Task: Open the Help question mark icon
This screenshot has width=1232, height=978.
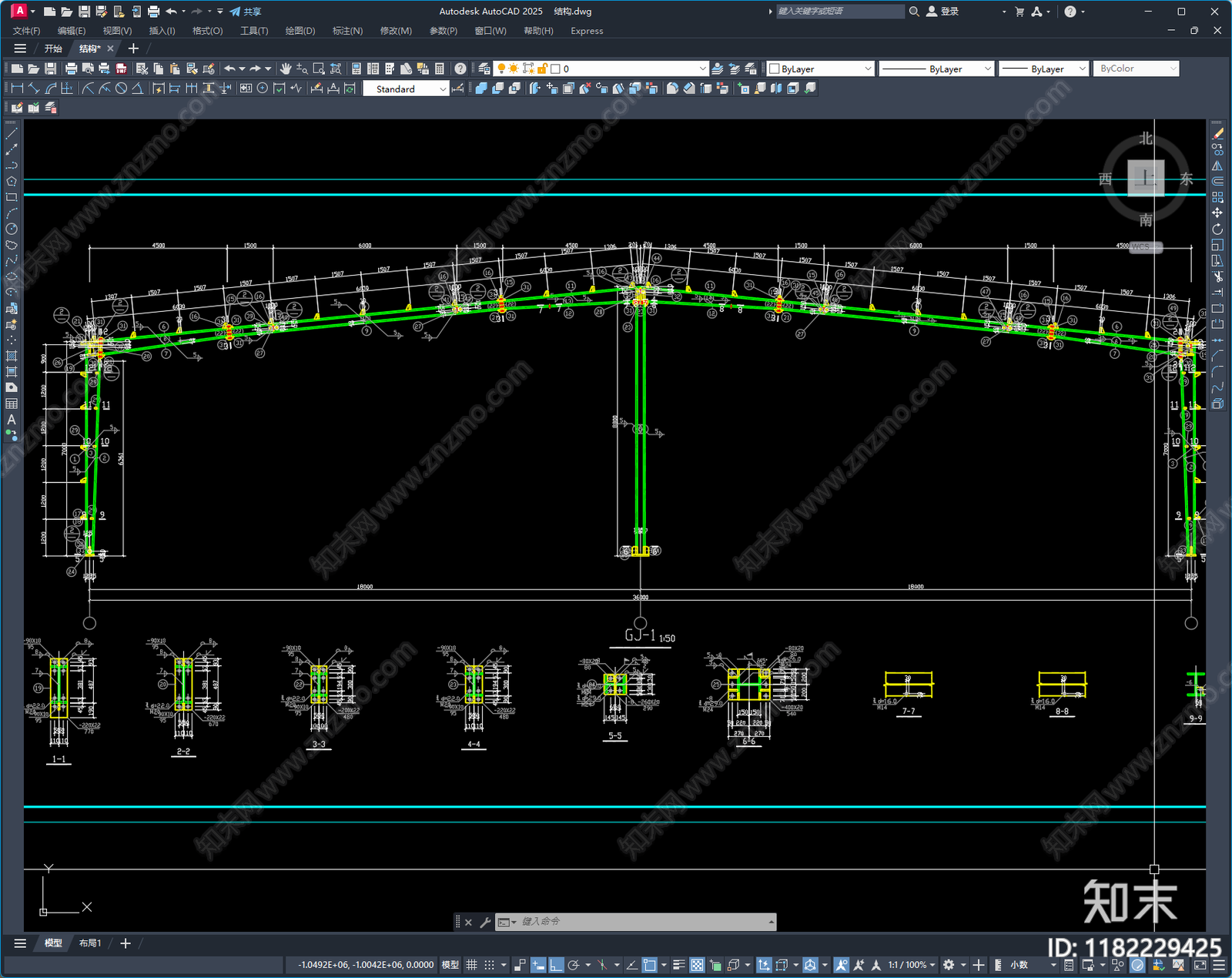Action: (460, 69)
